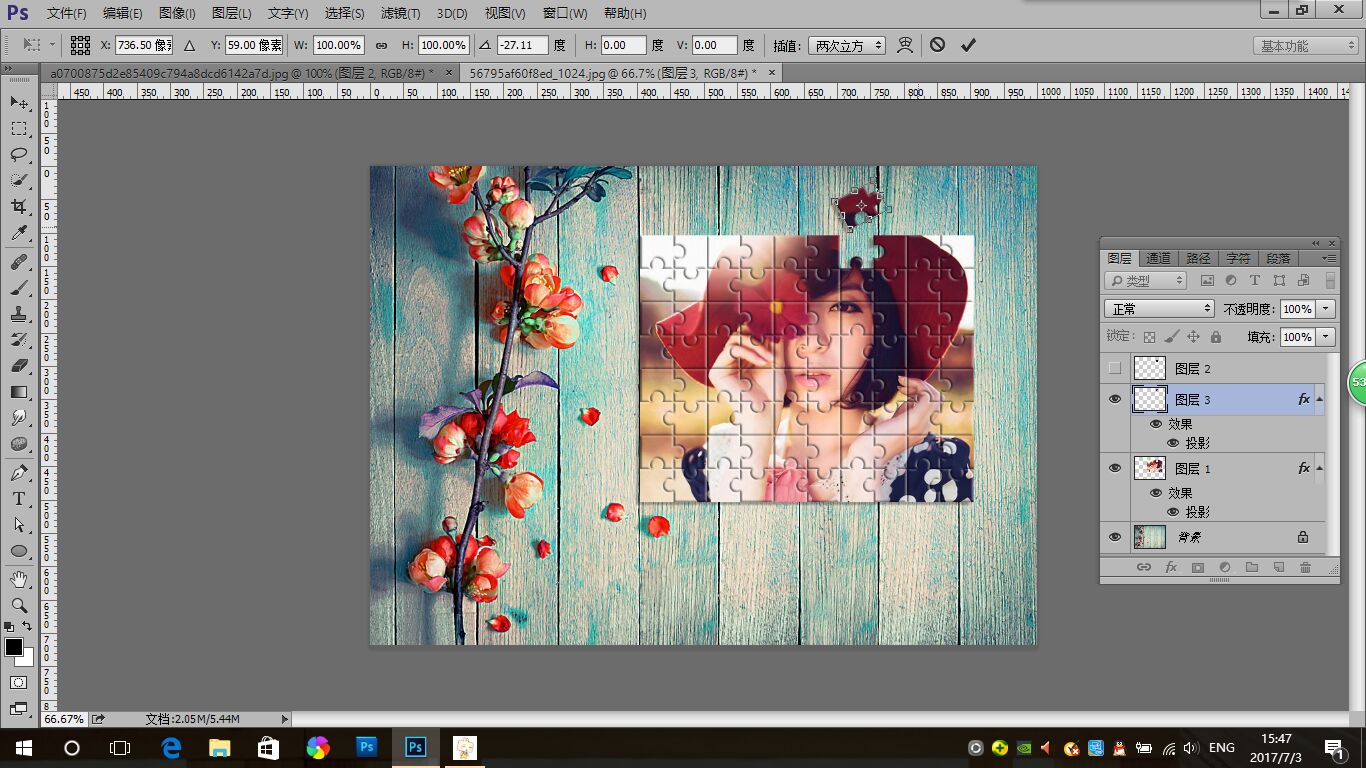Image resolution: width=1366 pixels, height=768 pixels.
Task: Hide layer 图层 3 using eye icon
Action: point(1115,399)
